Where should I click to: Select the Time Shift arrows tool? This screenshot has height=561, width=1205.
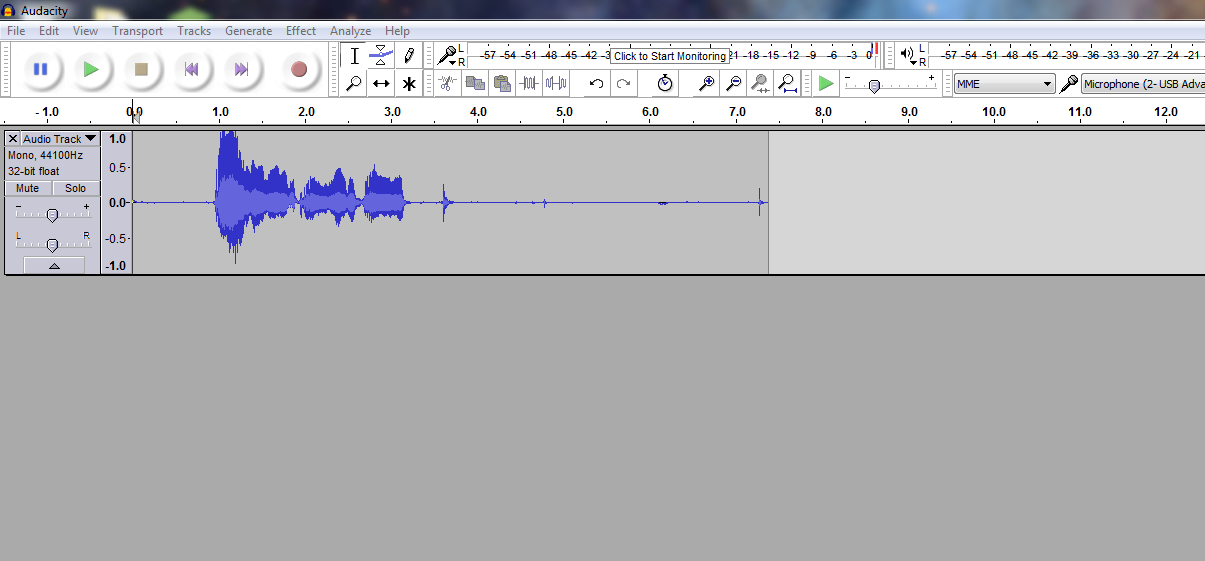pyautogui.click(x=381, y=84)
